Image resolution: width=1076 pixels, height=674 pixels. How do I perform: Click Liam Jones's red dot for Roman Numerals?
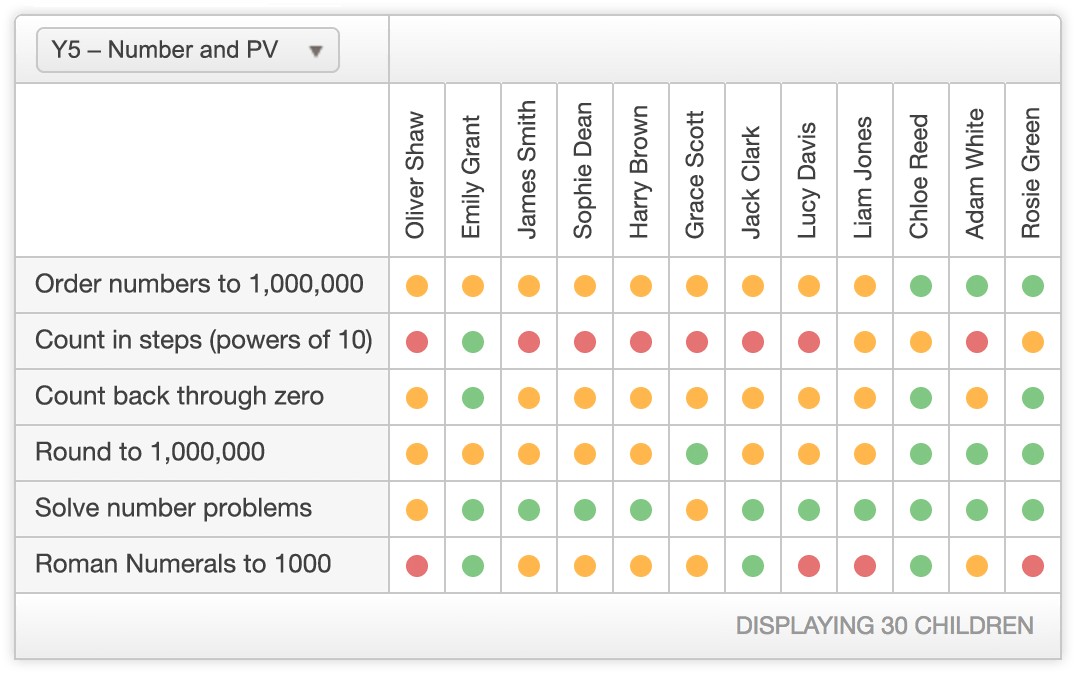[865, 566]
